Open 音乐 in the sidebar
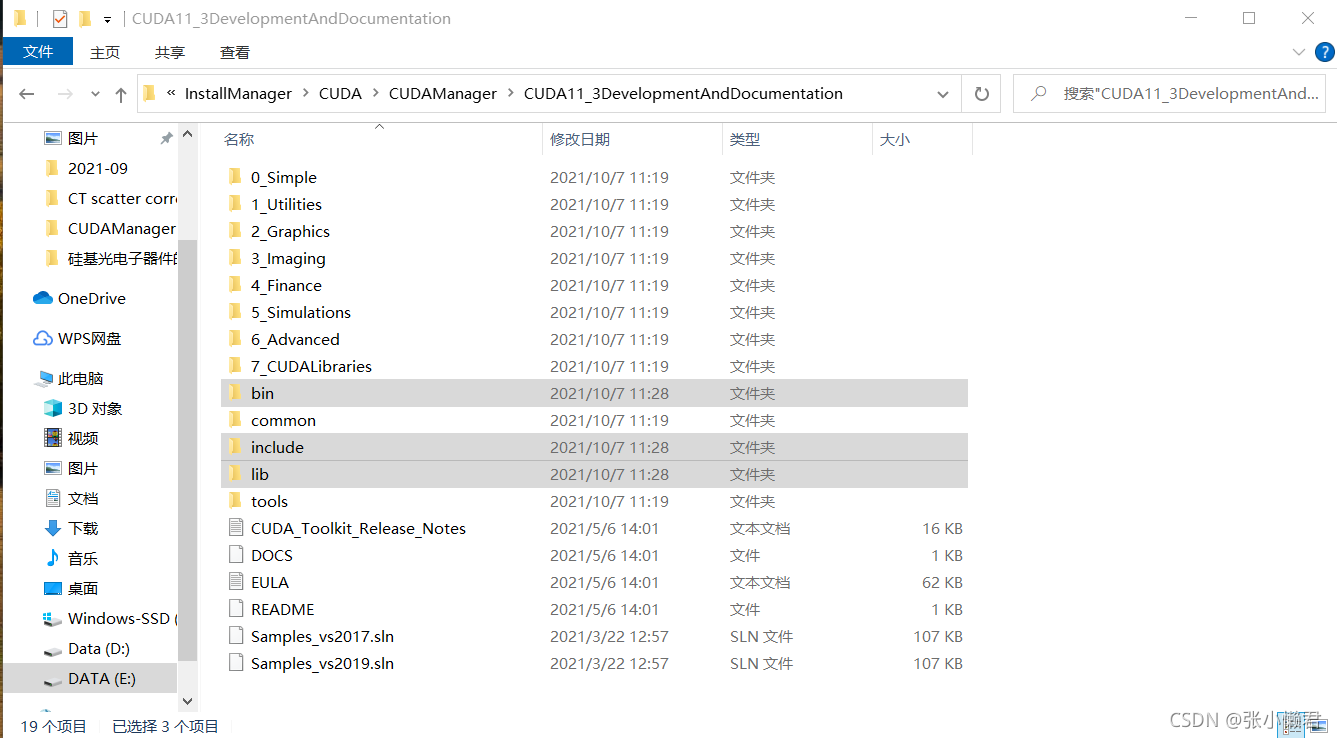The image size is (1337, 738). point(71,558)
